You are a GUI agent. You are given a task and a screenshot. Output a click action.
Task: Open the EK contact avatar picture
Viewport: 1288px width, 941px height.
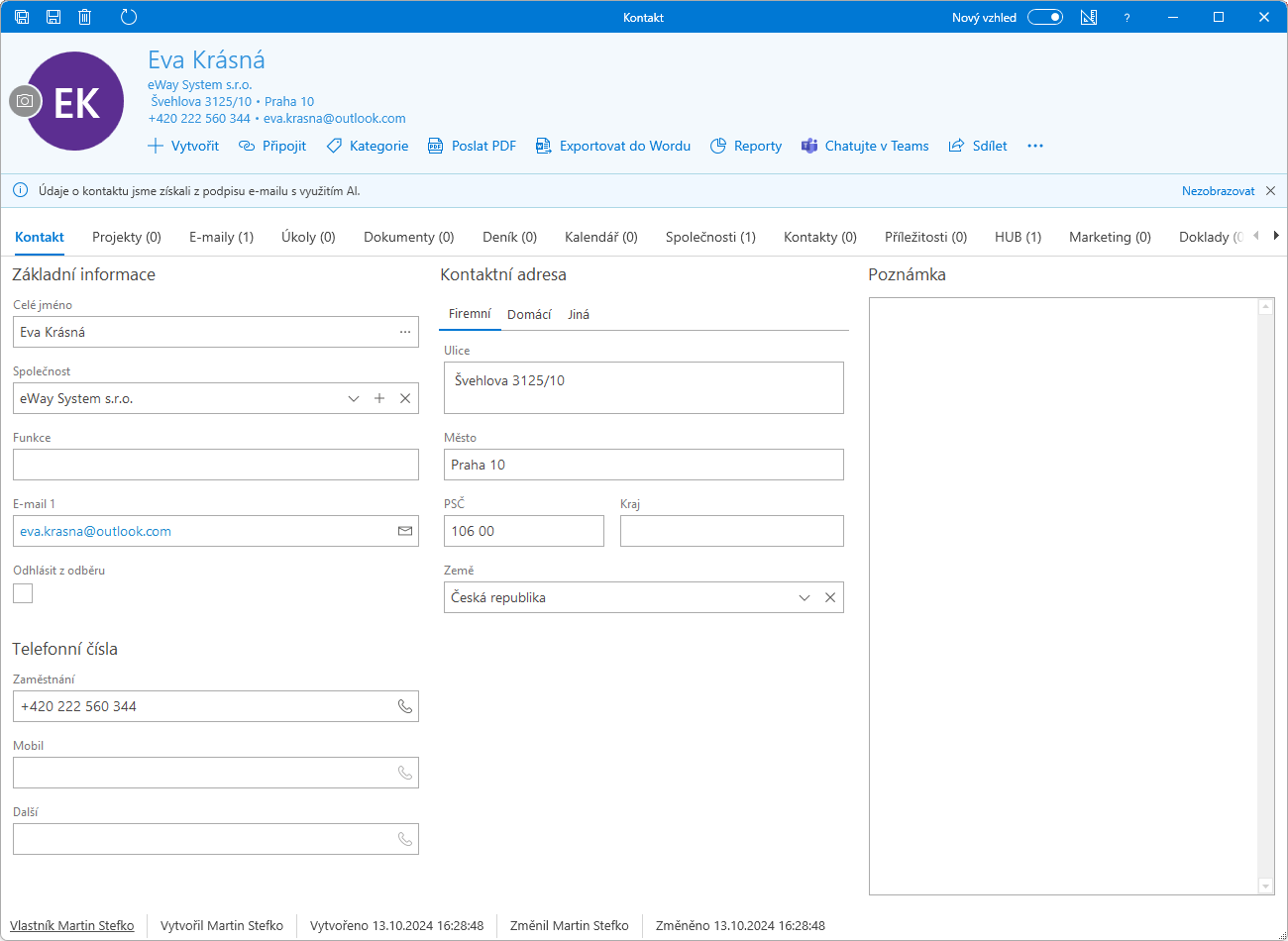(x=77, y=102)
